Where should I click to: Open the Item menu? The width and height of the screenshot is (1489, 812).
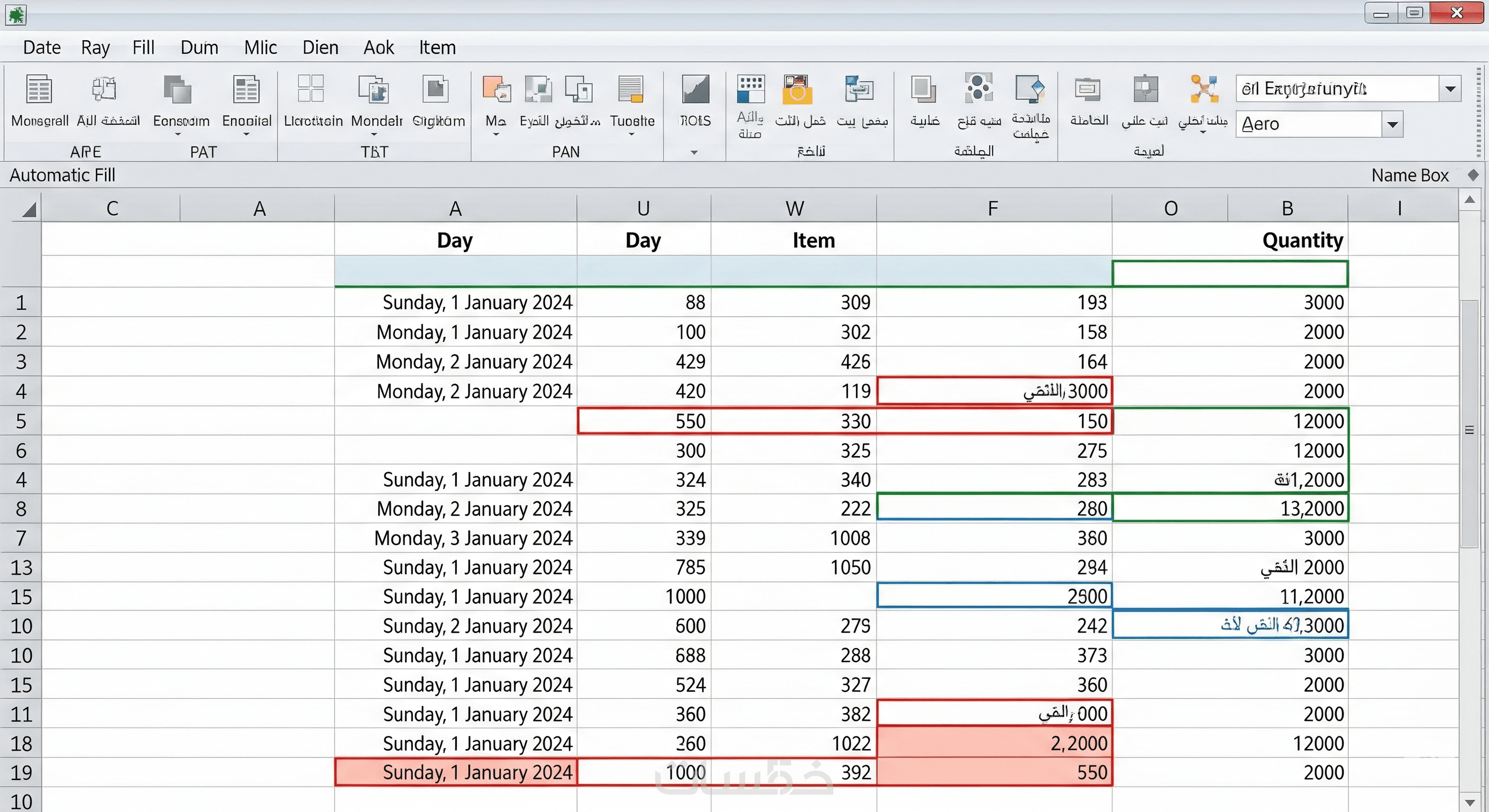pos(437,48)
